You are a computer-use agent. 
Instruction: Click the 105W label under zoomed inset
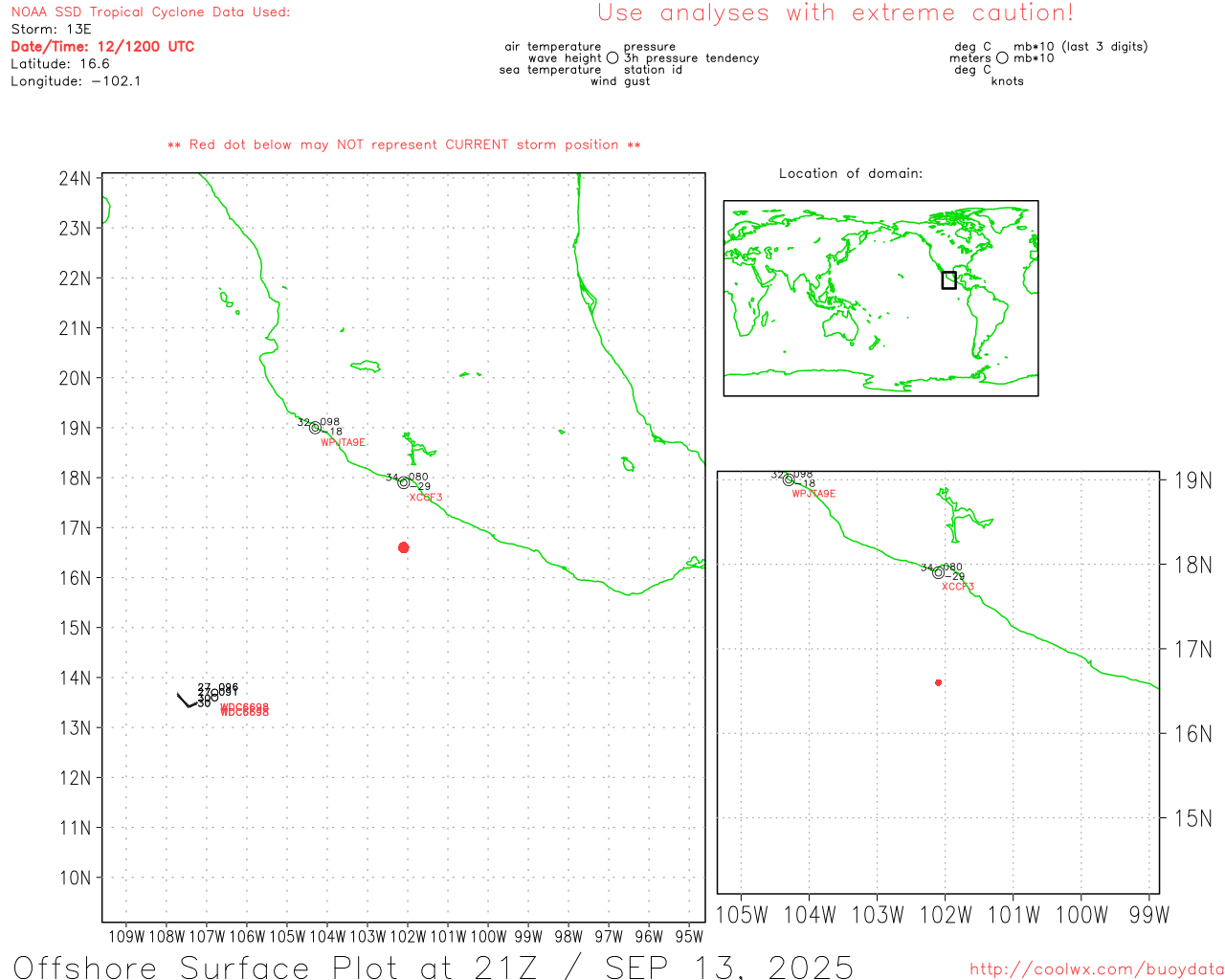pos(742,915)
